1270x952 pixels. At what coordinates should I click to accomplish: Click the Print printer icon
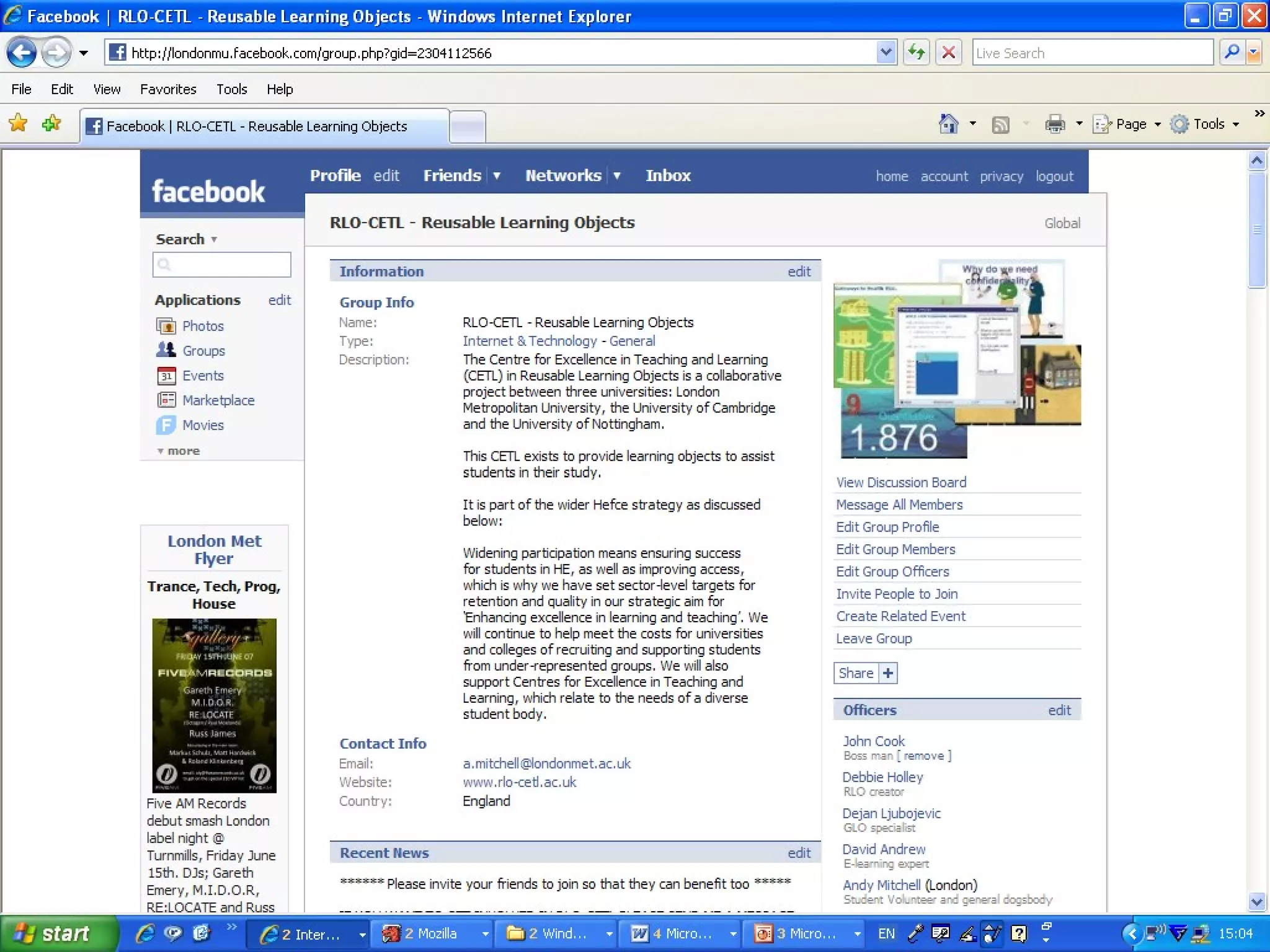(1055, 125)
